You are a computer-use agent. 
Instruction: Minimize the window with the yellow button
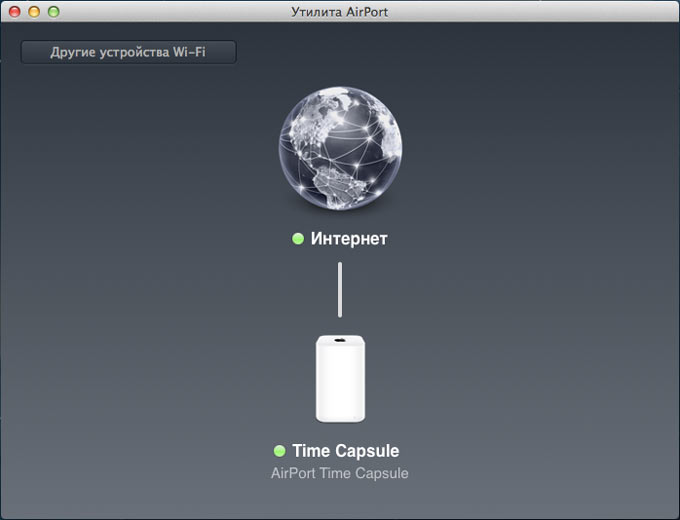click(34, 12)
